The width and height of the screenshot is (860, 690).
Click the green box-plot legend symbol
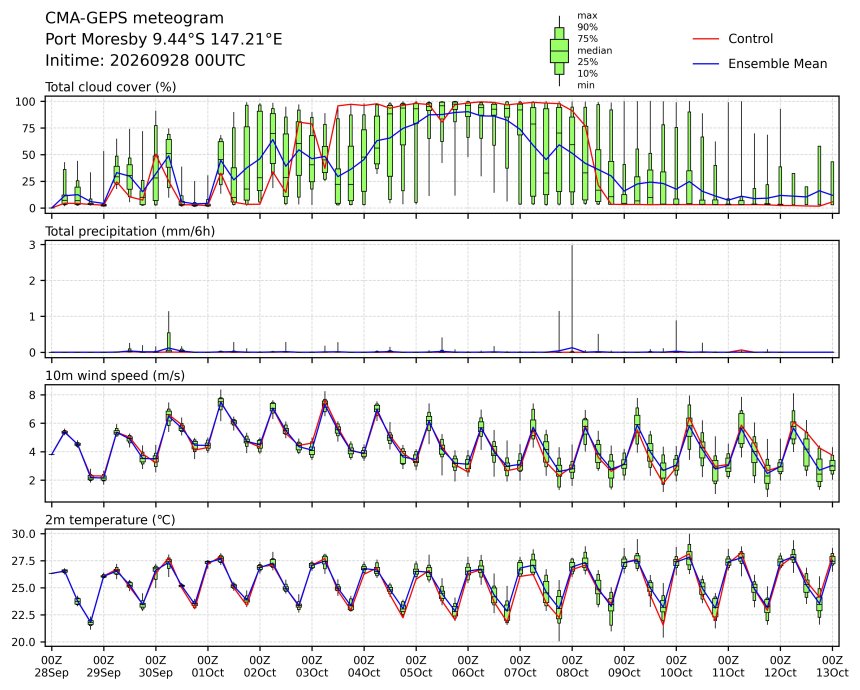559,50
